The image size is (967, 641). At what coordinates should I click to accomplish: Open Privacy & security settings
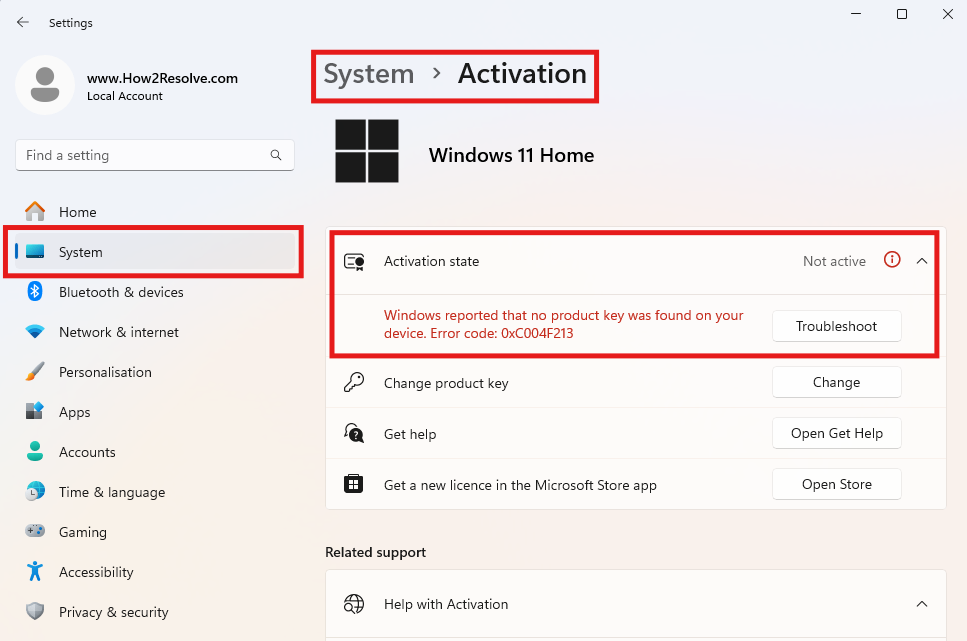pyautogui.click(x=154, y=612)
